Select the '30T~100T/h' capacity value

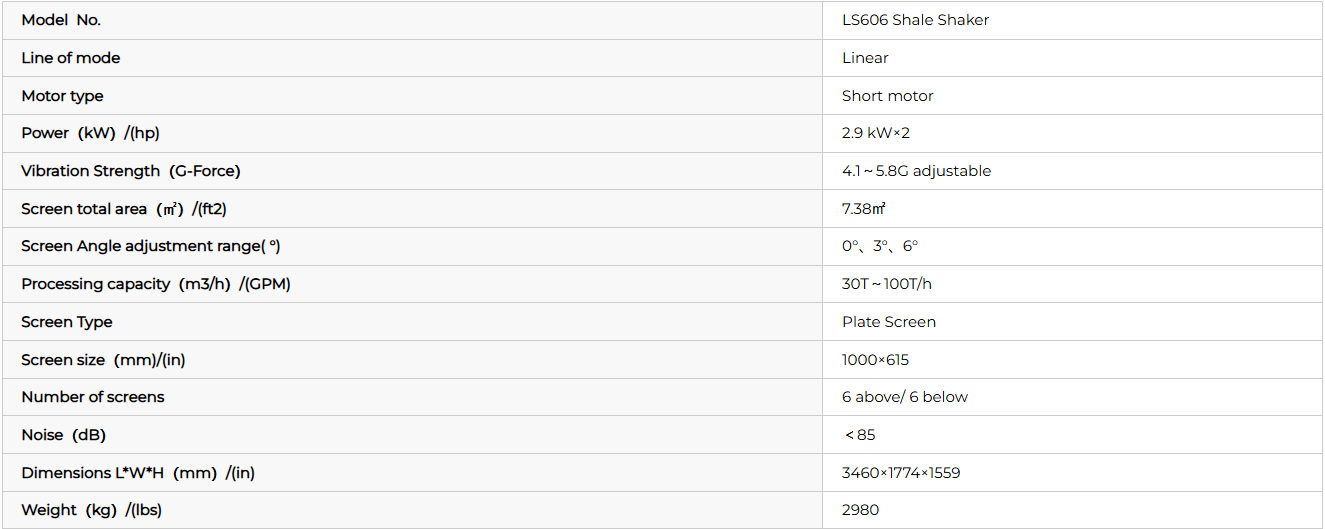pyautogui.click(x=886, y=284)
